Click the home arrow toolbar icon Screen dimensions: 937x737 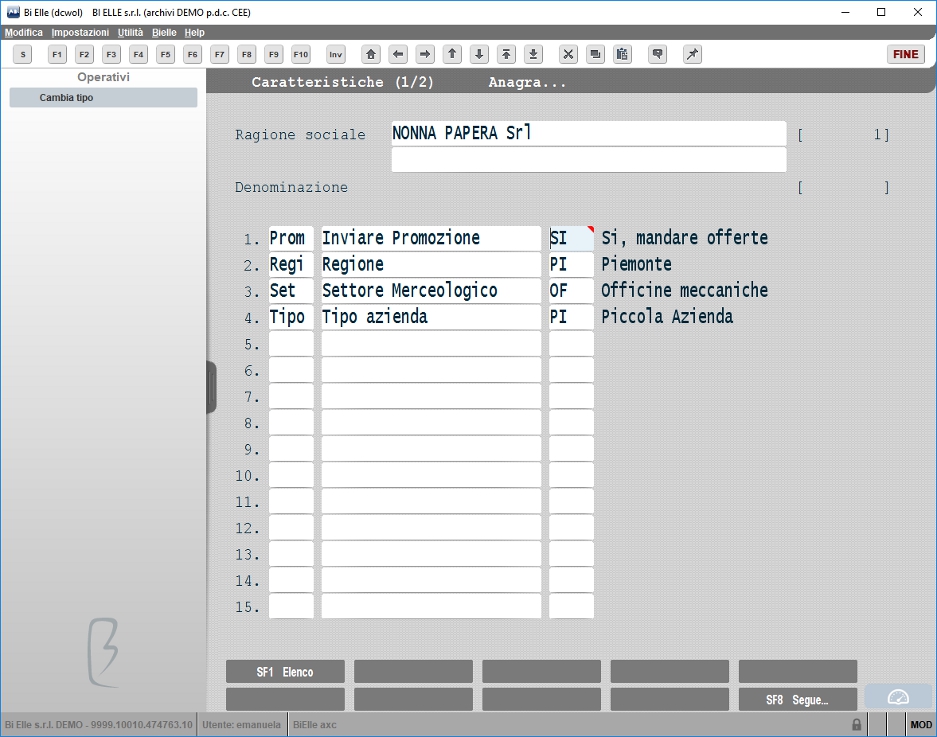[370, 54]
